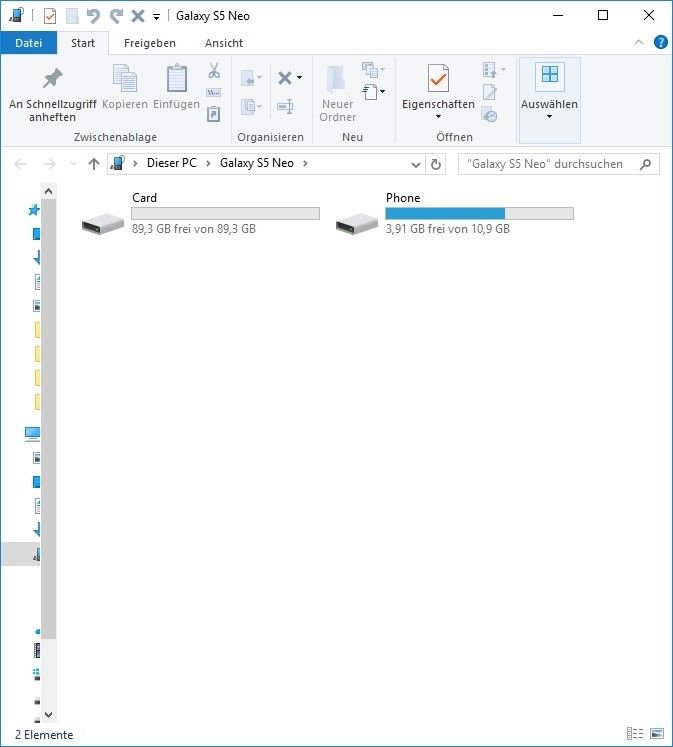
Task: Click the 'move to' icon in Organisieren
Action: 248,78
